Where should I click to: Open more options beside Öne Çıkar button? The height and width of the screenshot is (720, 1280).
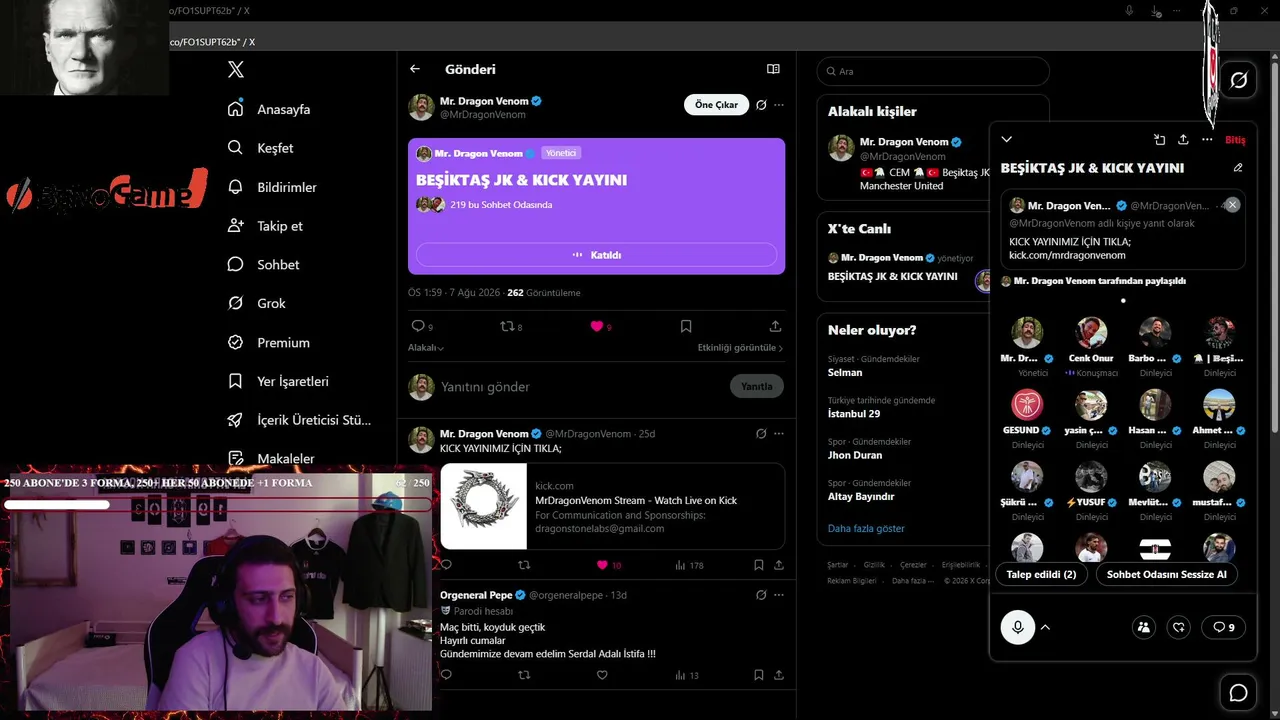779,105
